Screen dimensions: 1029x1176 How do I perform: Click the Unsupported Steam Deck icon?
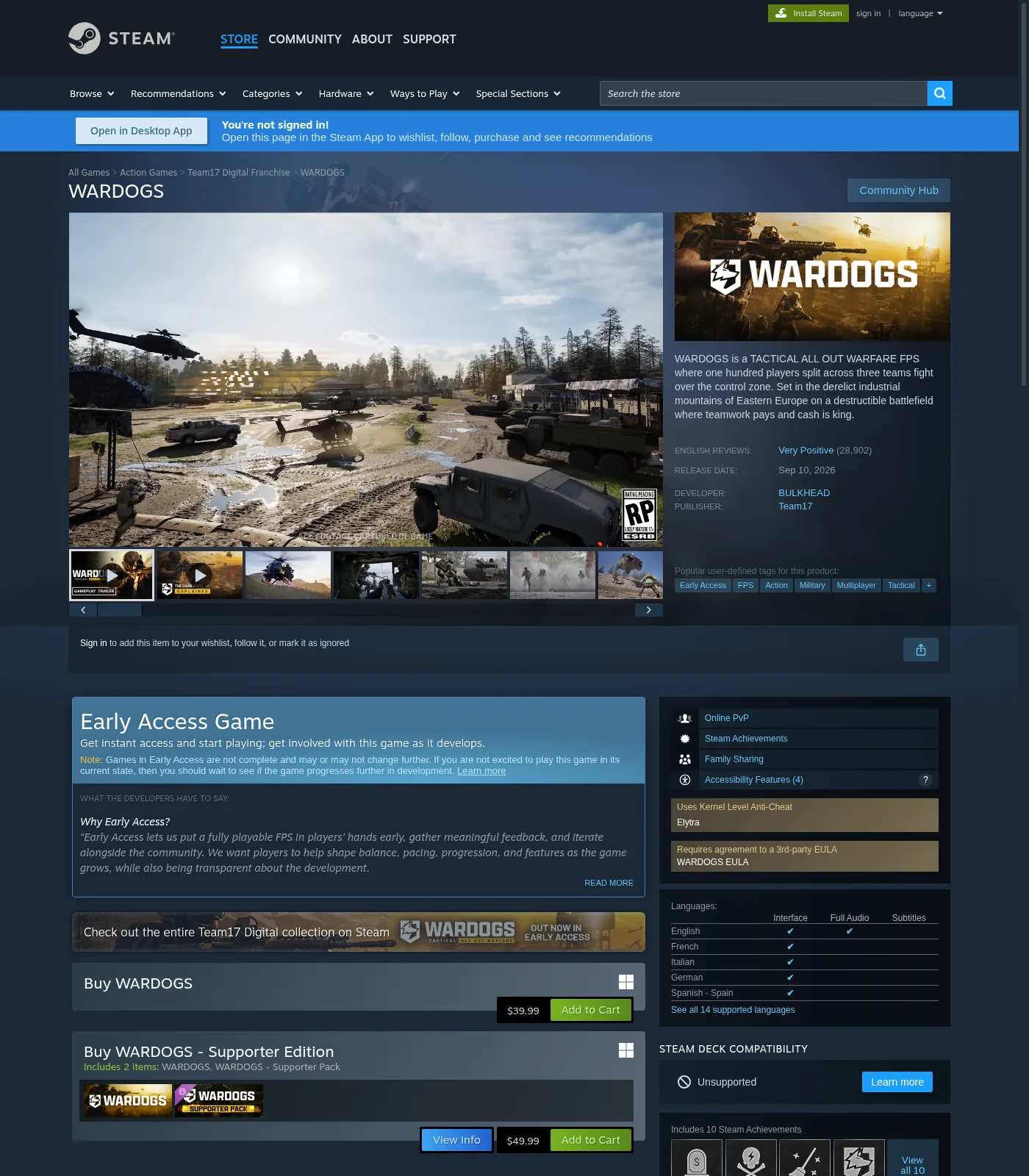684,1082
